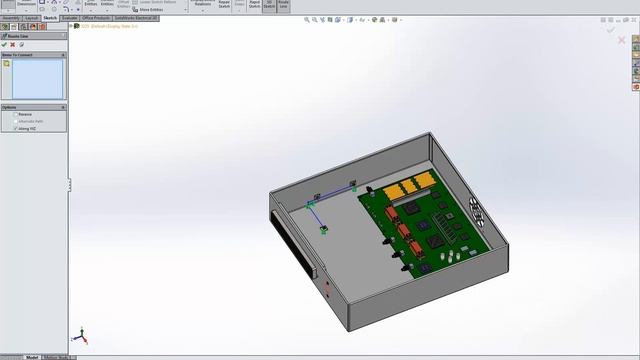Open the FeatureManager design tree tab

point(5,27)
